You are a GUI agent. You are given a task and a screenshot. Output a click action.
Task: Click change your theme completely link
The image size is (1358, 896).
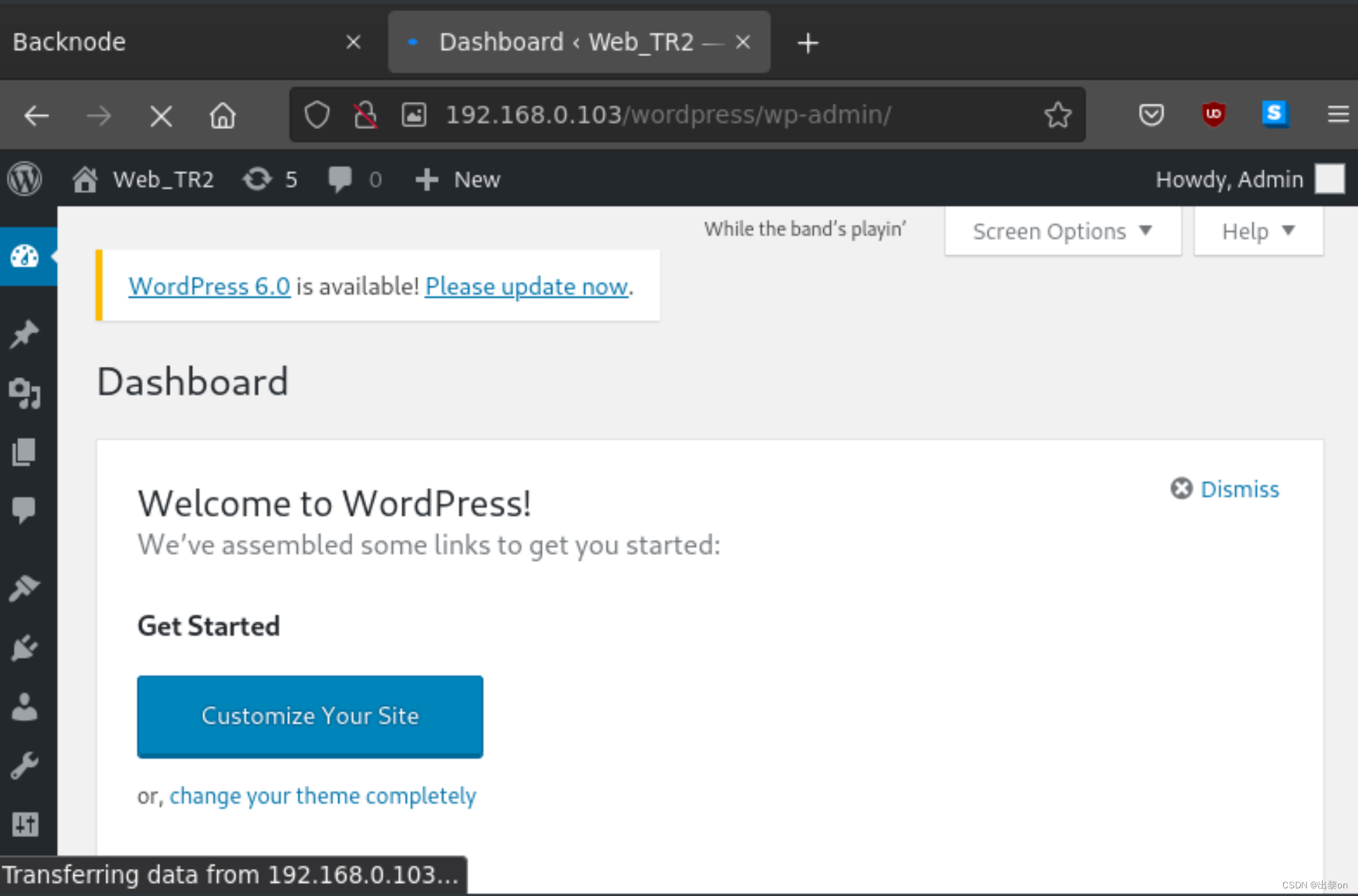pos(323,795)
